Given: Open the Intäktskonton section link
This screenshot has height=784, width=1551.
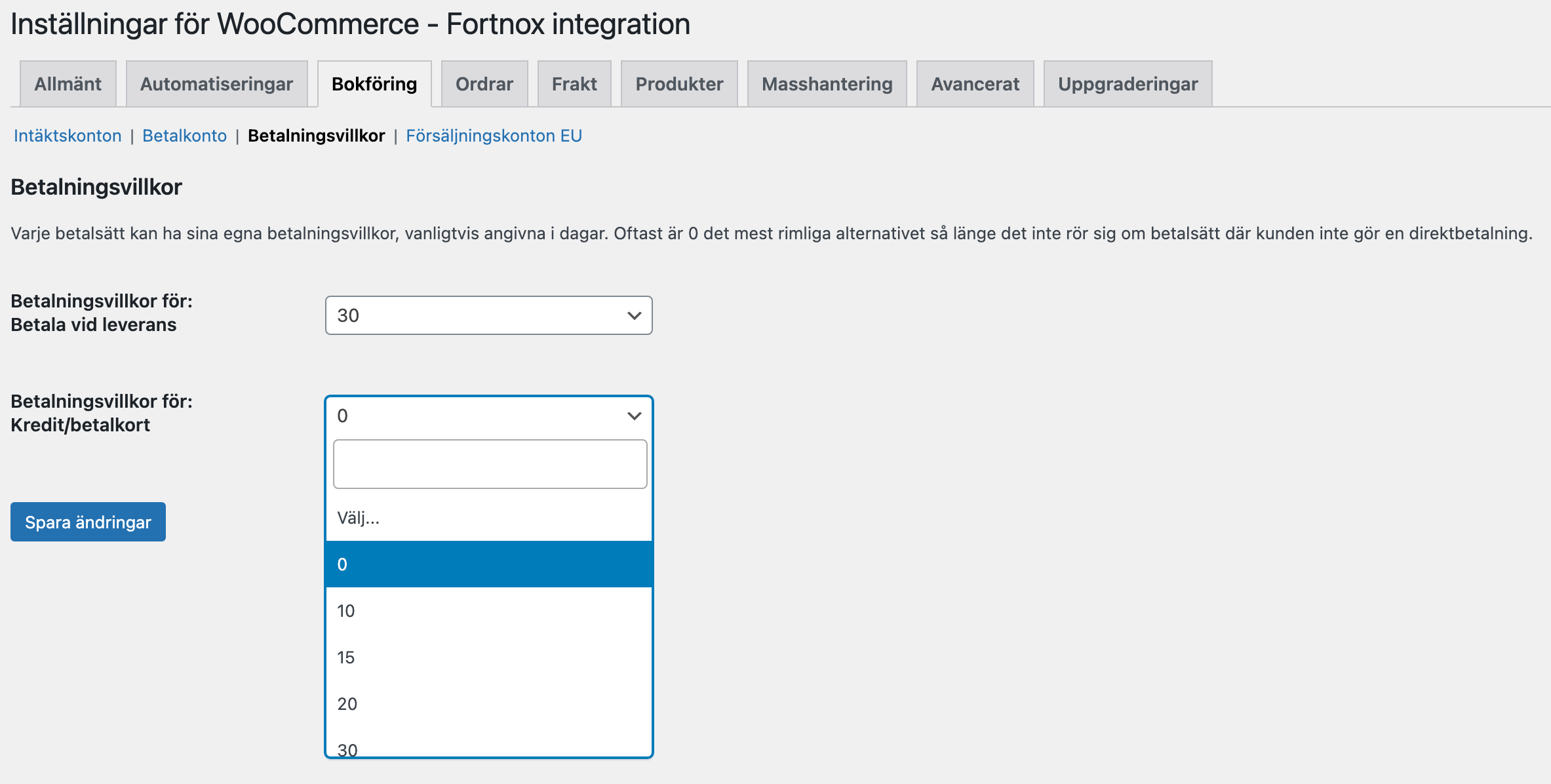Looking at the screenshot, I should 68,136.
